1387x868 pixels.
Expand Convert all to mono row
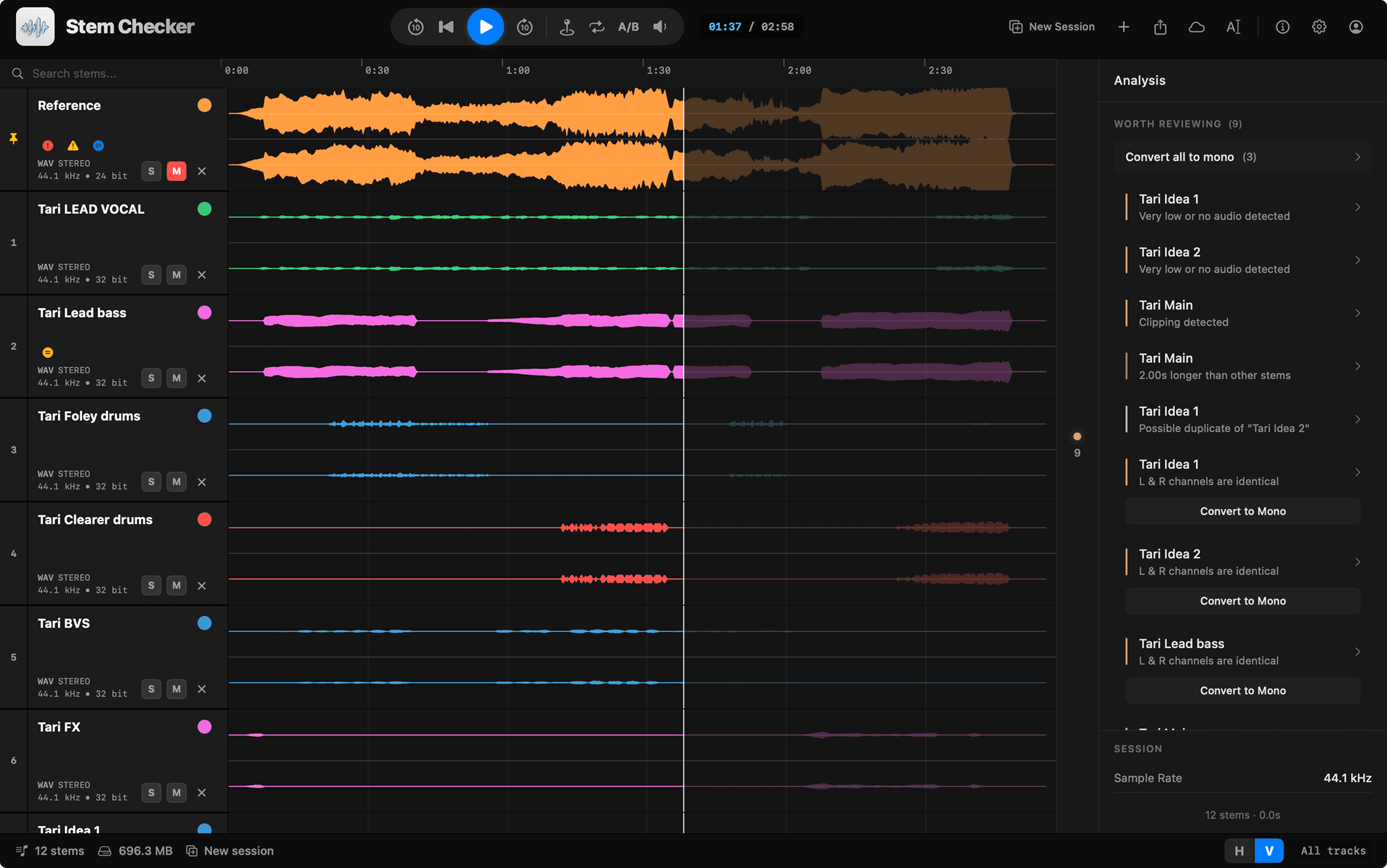(x=1243, y=157)
